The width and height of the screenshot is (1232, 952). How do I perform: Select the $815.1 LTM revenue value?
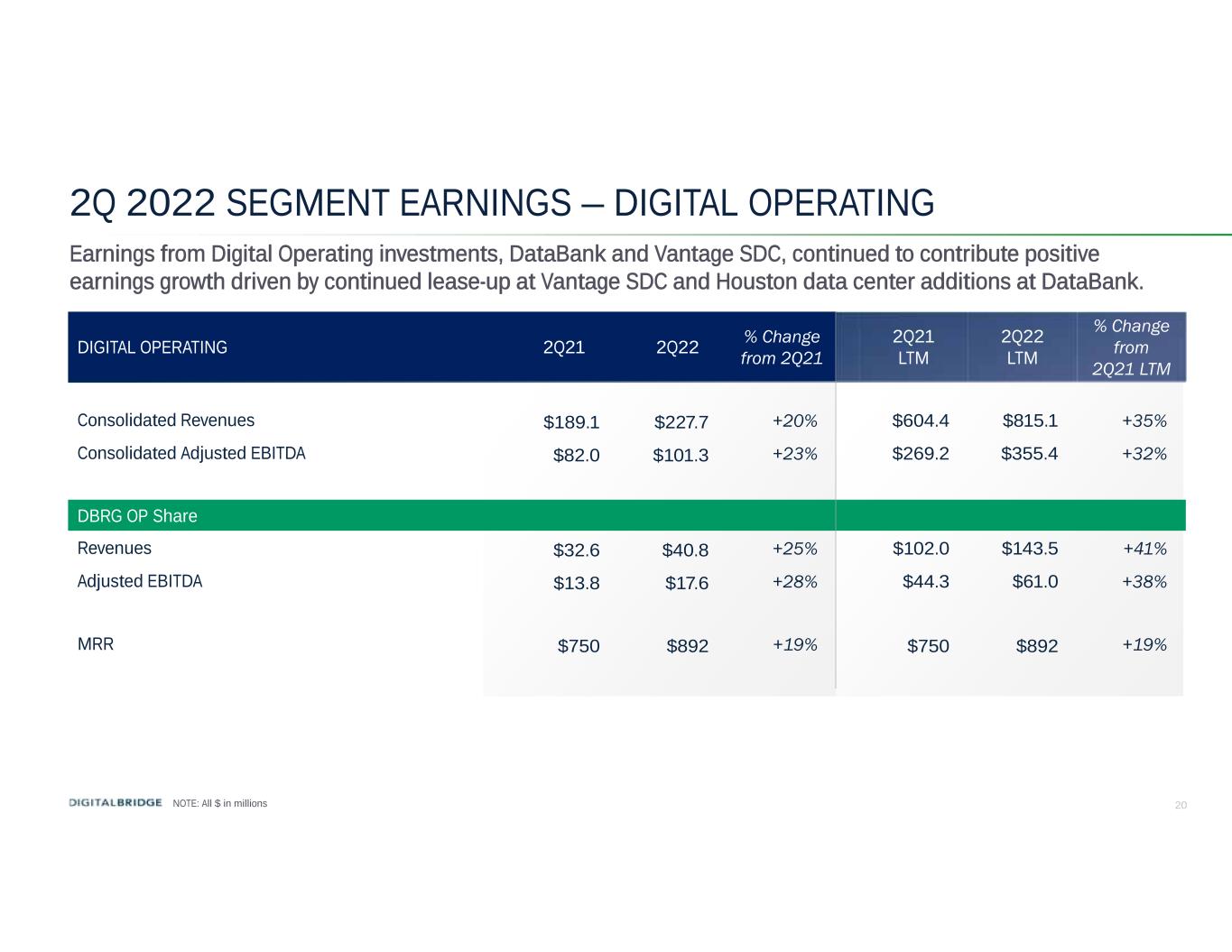click(1030, 421)
